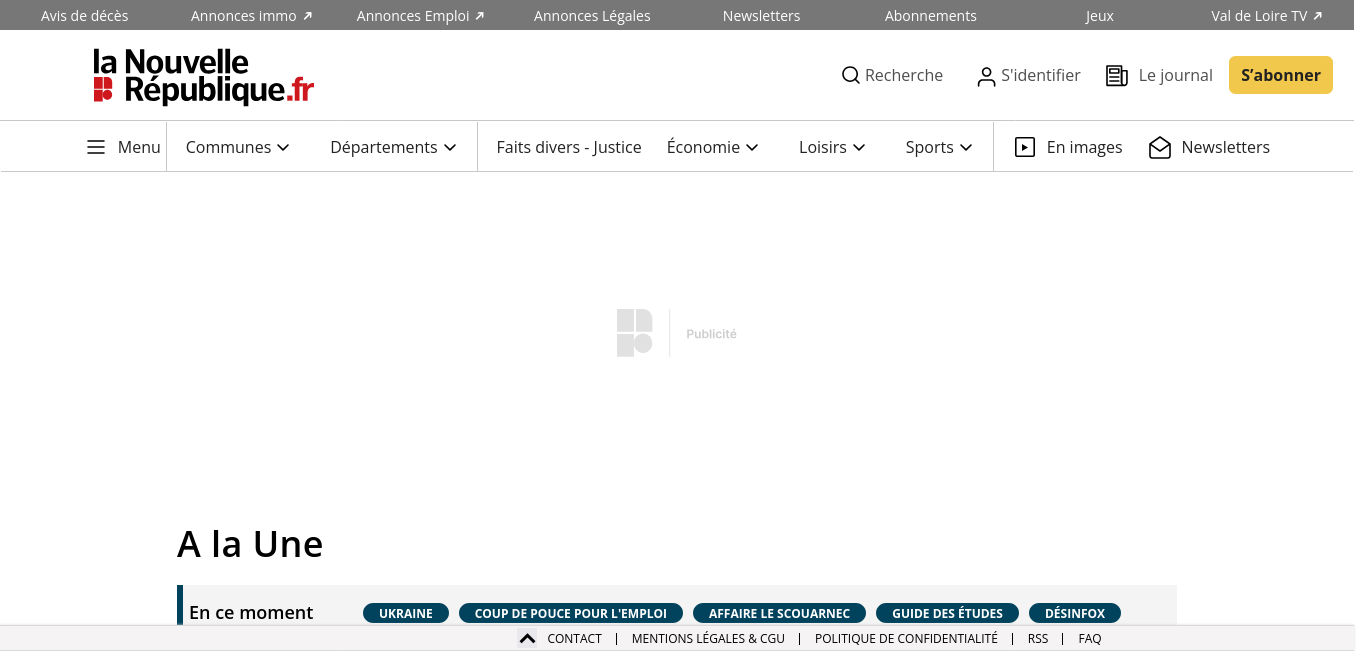The width and height of the screenshot is (1366, 651).
Task: Click POLITIQUE DE CONFIDENTIALITÉ footer link
Action: coord(906,638)
